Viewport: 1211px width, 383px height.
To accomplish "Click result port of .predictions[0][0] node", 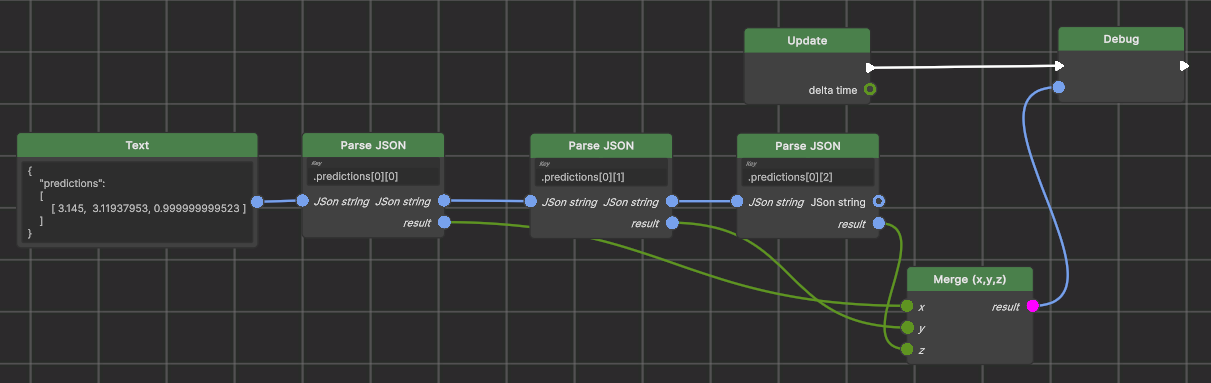I will tap(444, 222).
